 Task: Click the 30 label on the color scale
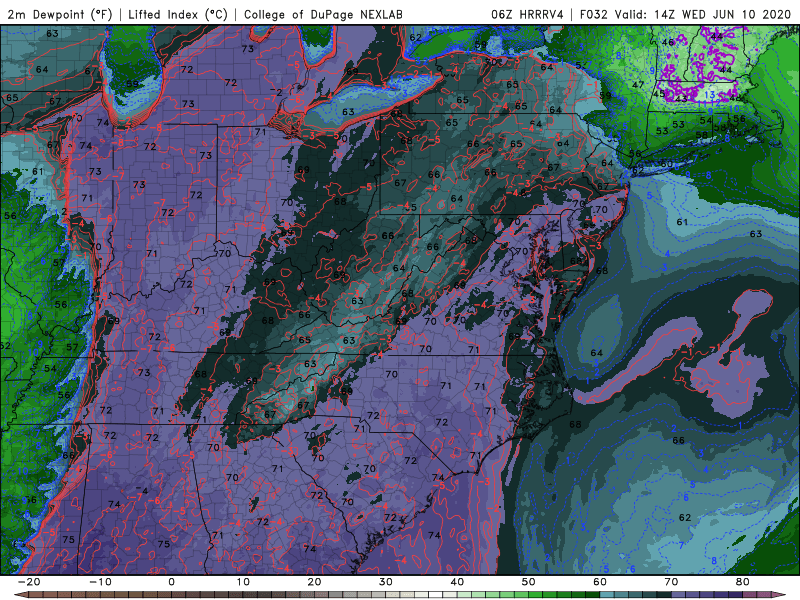tap(386, 582)
